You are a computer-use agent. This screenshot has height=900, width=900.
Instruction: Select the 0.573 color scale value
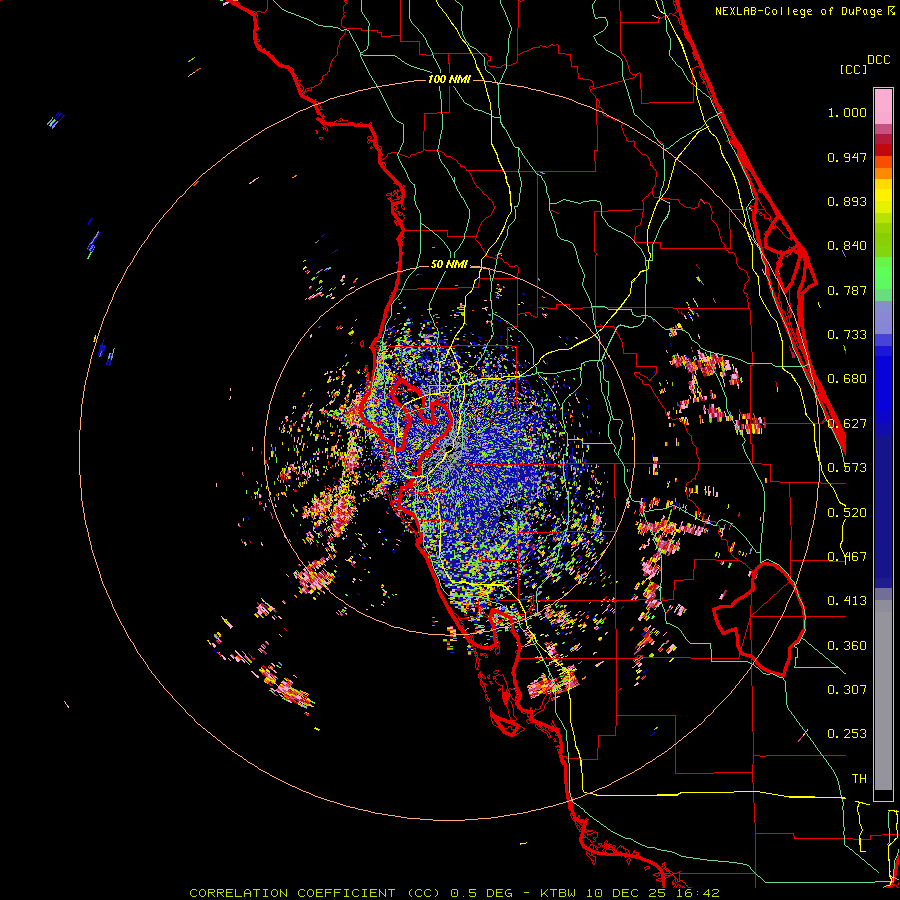tap(847, 468)
